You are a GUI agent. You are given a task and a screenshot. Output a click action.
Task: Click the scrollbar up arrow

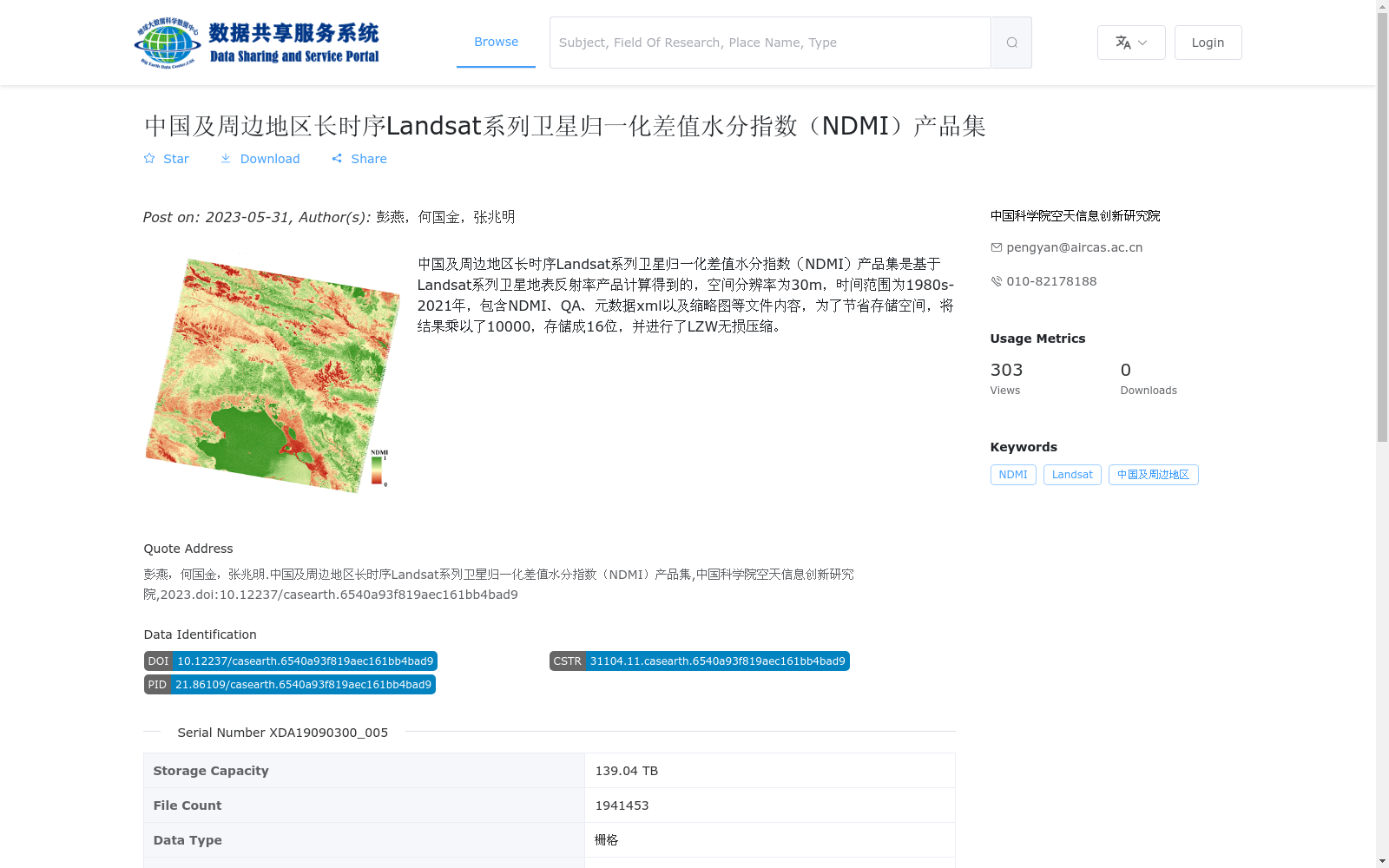pyautogui.click(x=1382, y=6)
